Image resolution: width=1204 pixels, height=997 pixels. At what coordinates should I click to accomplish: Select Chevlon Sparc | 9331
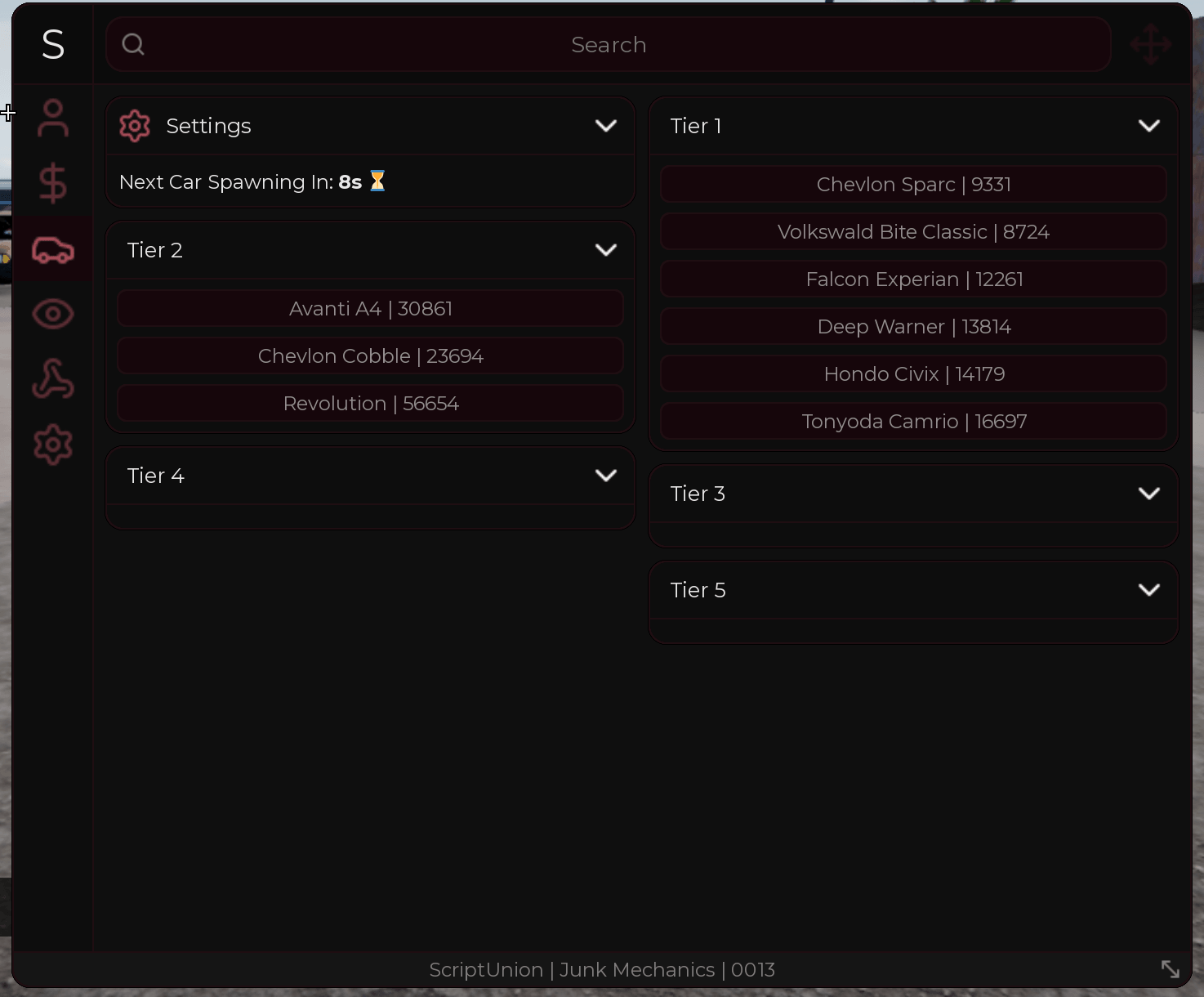[x=913, y=185]
